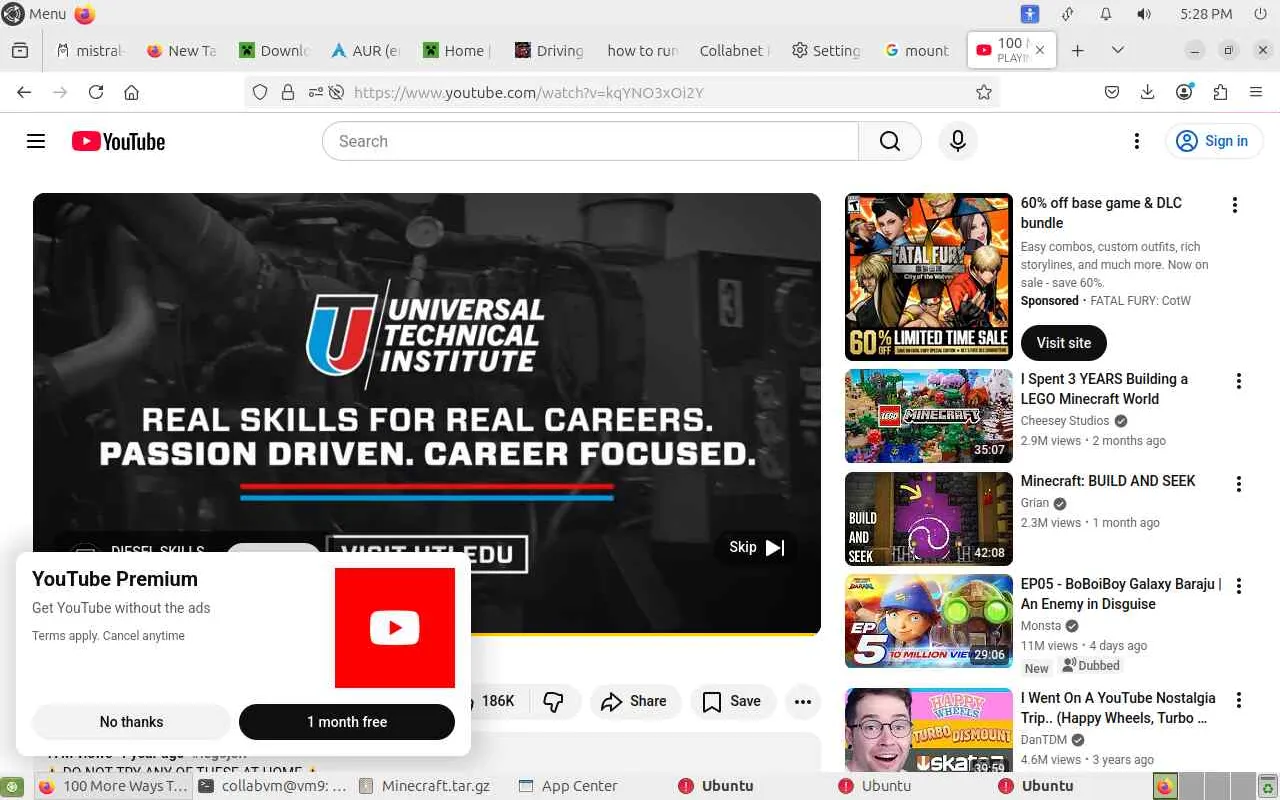
Task: Open the power icon in the top panel
Action: point(1259,14)
